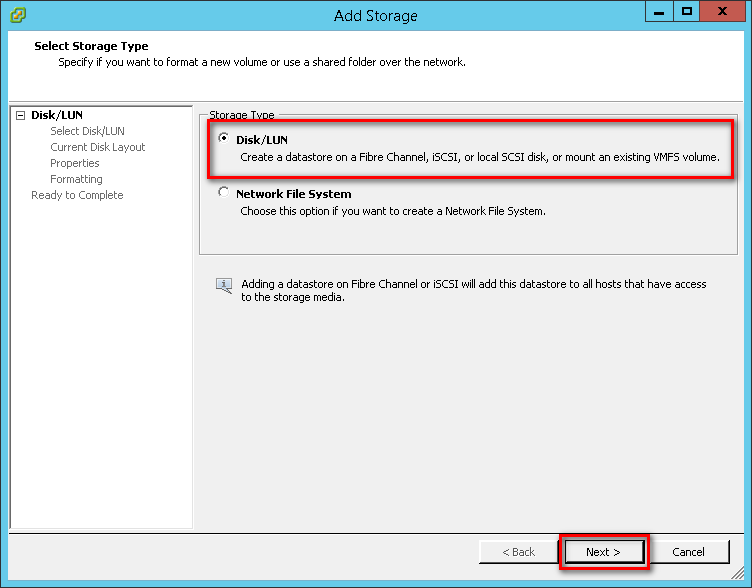Click the Cancel button
The height and width of the screenshot is (588, 752).
pos(688,552)
